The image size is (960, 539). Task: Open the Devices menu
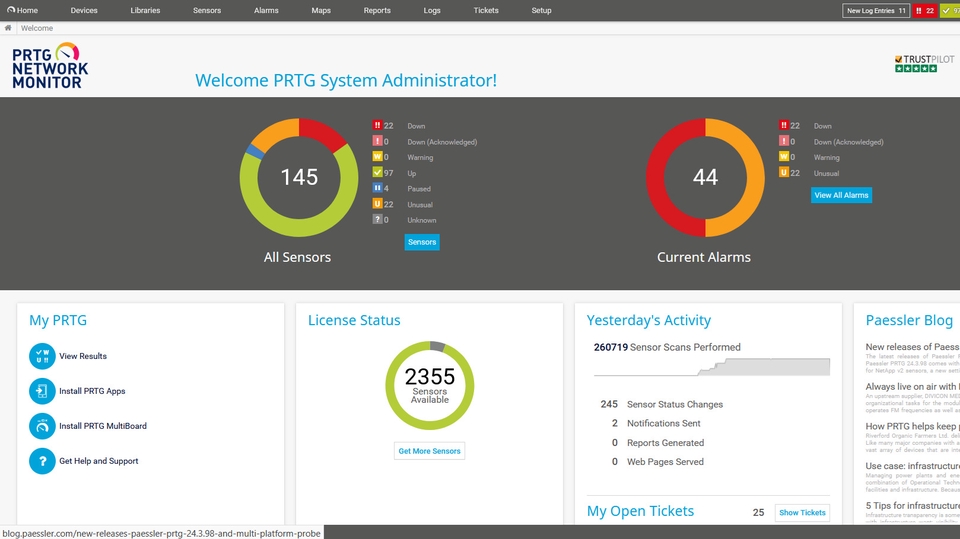84,10
